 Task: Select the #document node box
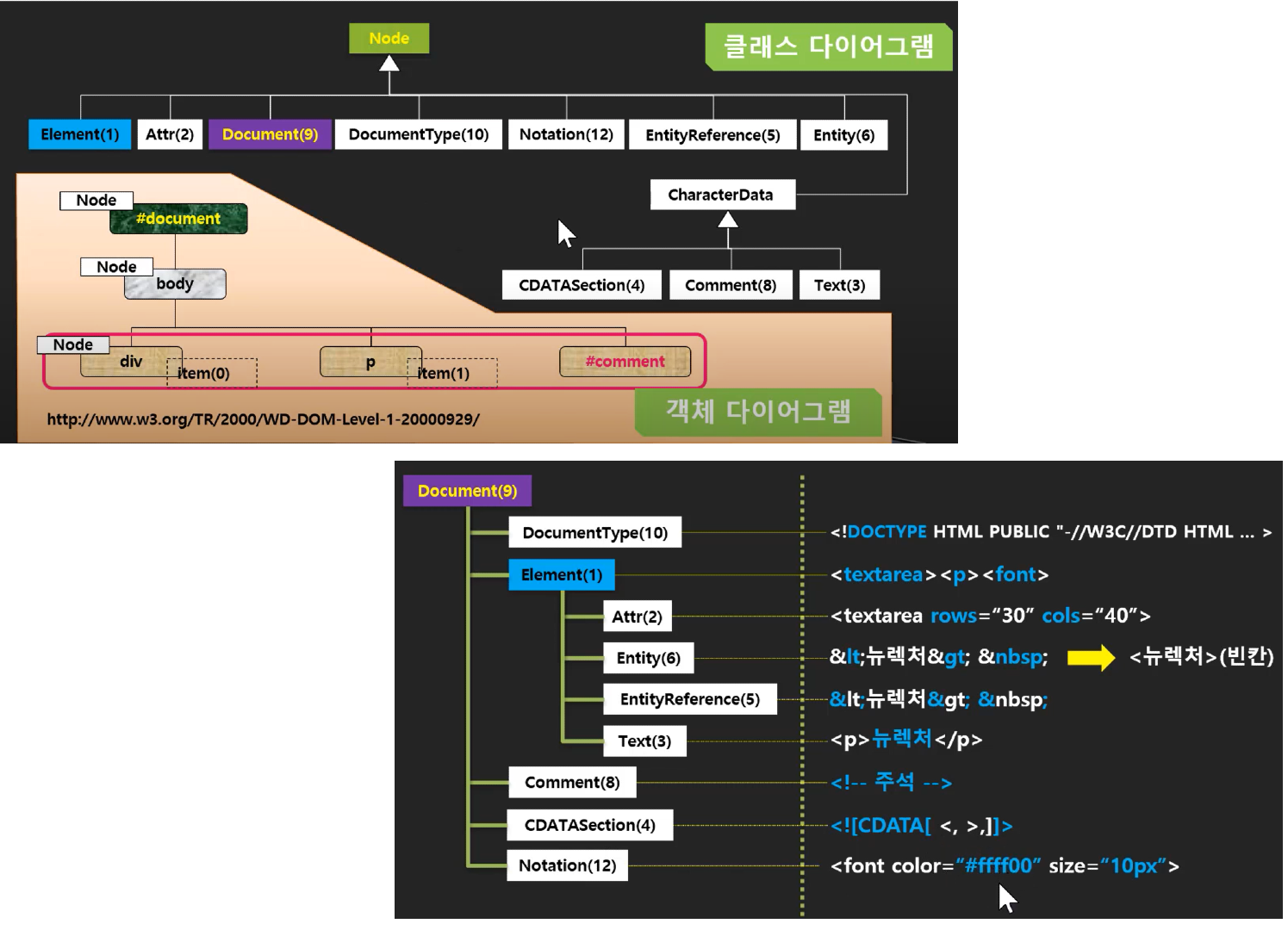coord(178,219)
